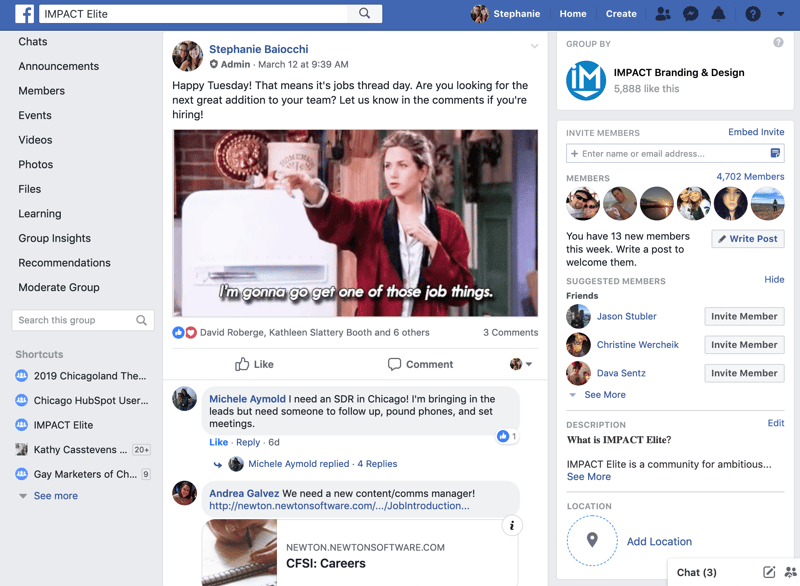Open Announcements in group sidebar
This screenshot has height=586, width=800.
click(x=59, y=66)
